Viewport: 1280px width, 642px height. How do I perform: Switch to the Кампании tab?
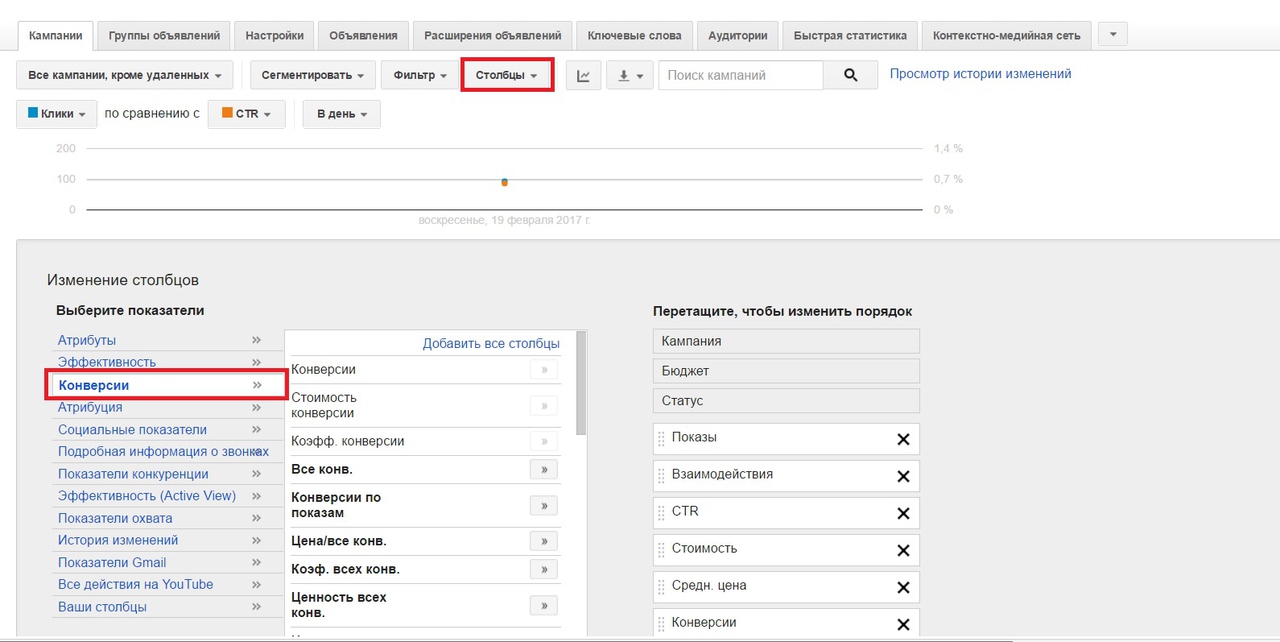click(x=56, y=35)
